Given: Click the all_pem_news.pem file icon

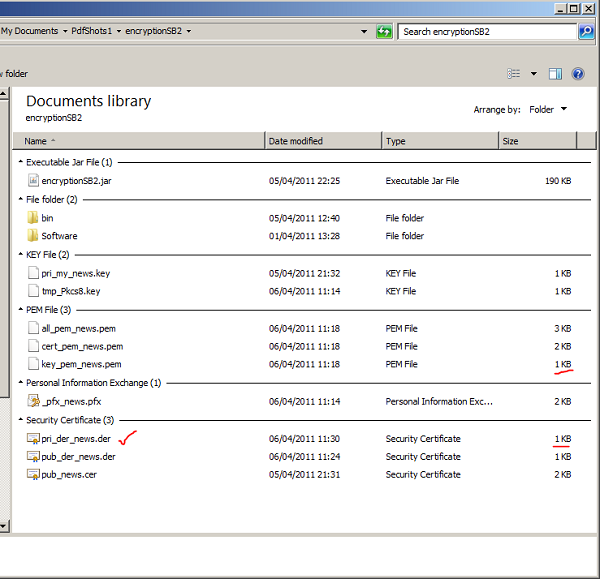Looking at the screenshot, I should coord(33,328).
